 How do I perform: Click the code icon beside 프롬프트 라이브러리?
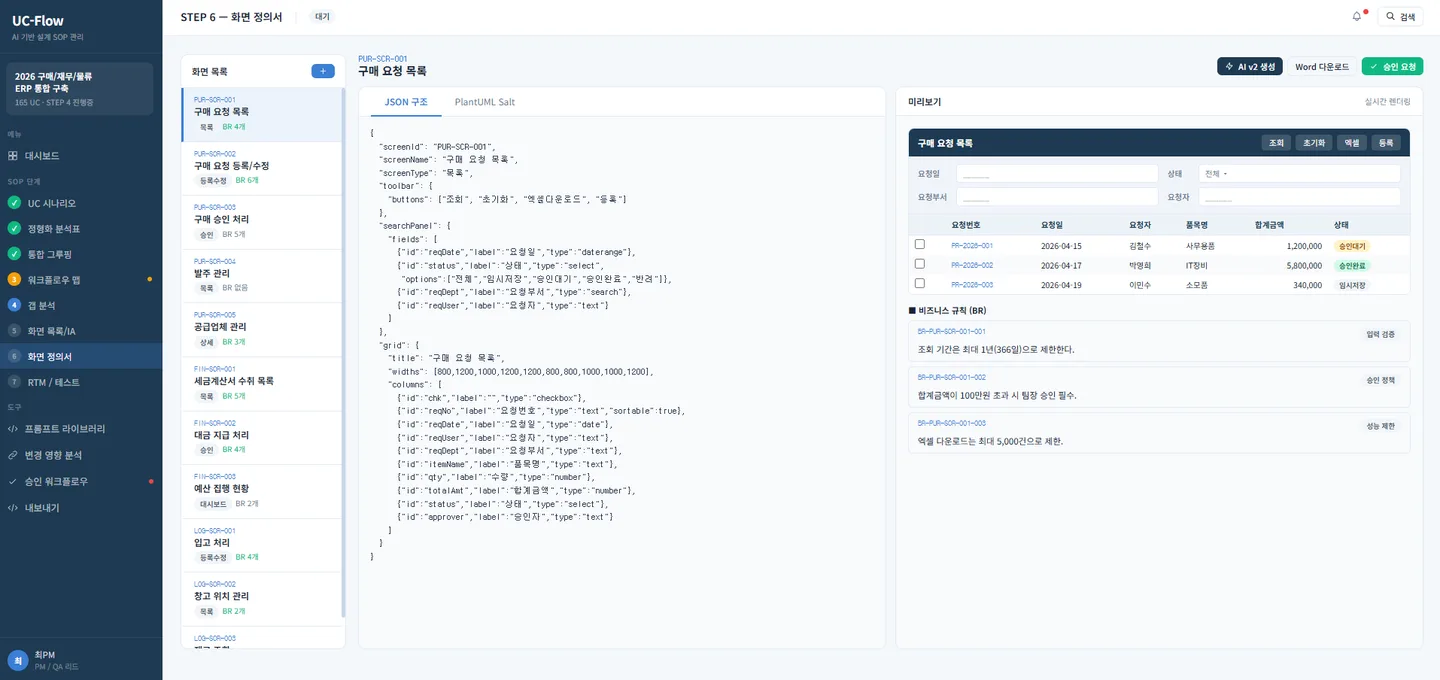pos(13,429)
